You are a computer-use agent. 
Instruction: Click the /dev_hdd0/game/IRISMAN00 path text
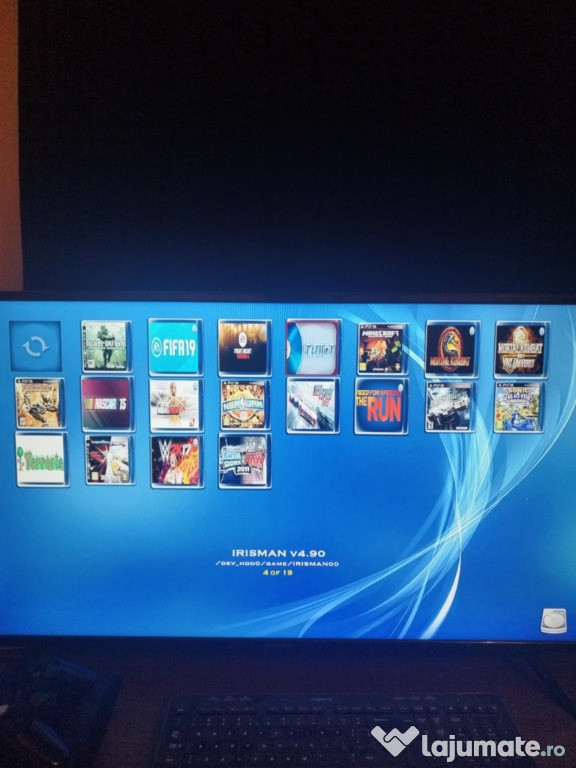[x=277, y=564]
